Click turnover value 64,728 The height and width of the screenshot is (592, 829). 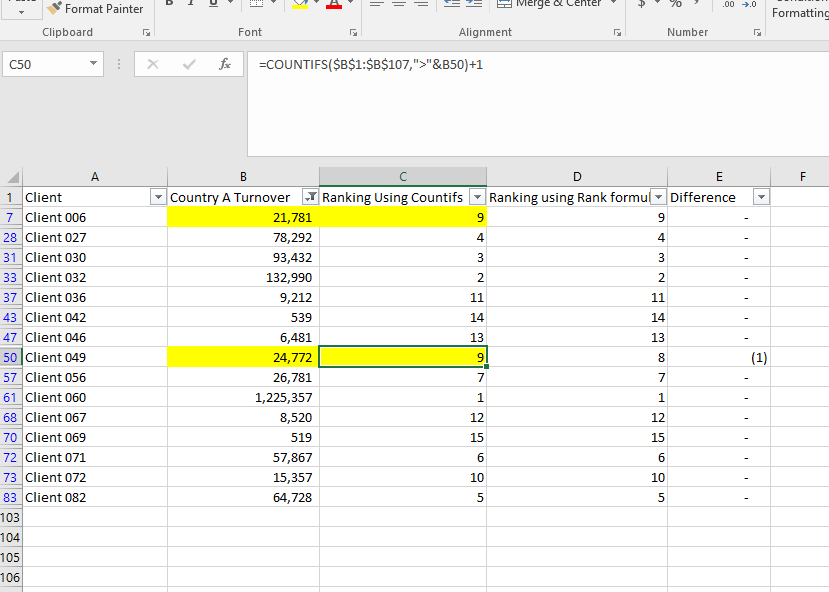pyautogui.click(x=243, y=498)
